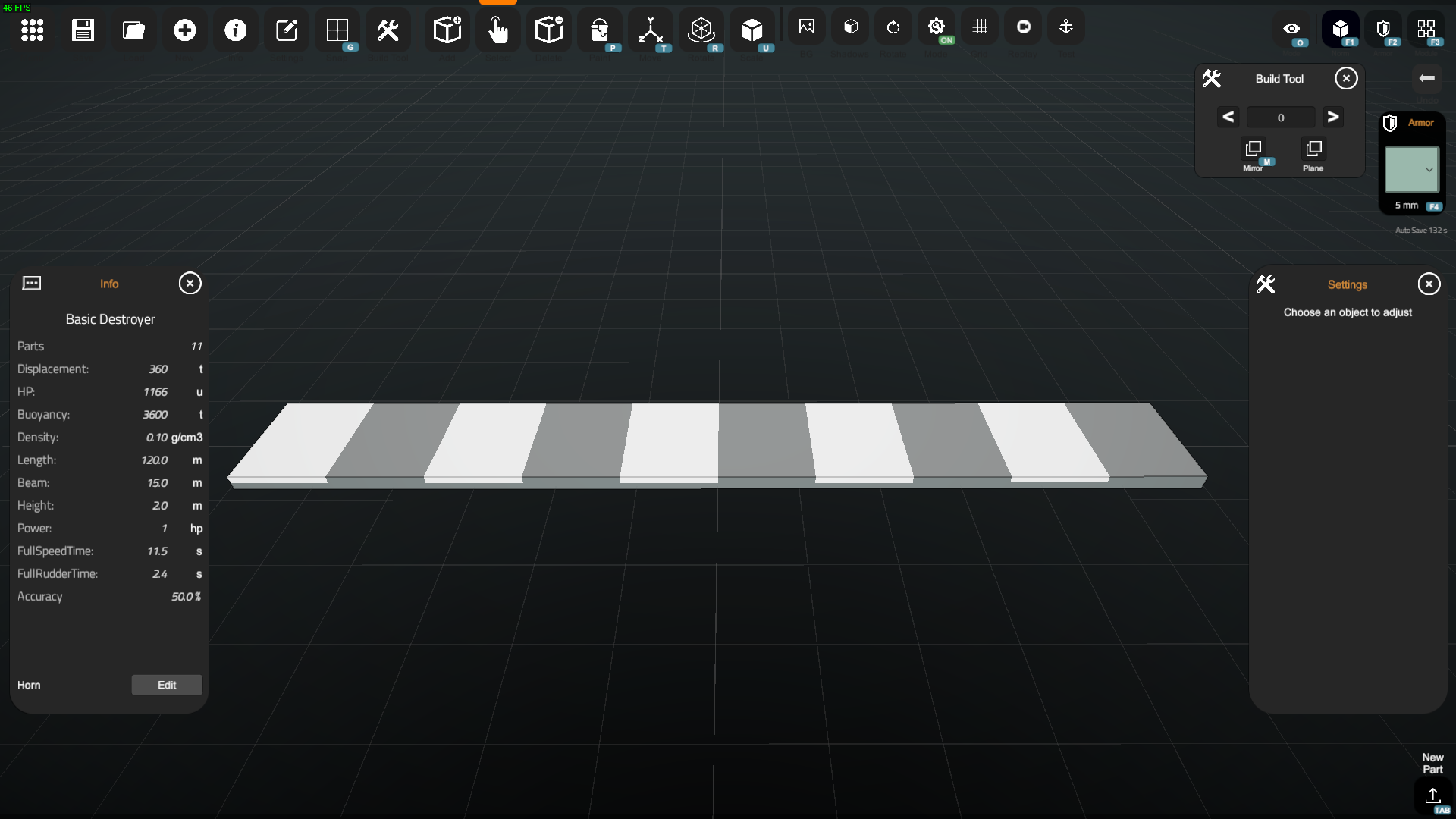Save the ship with the floppy disk icon
The width and height of the screenshot is (1456, 819).
(x=83, y=30)
